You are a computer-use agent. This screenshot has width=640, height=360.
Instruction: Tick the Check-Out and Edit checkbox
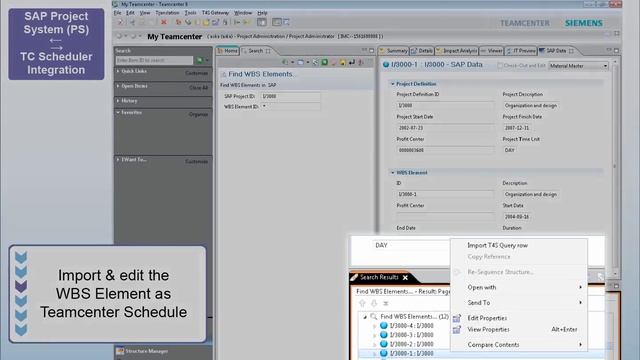(500, 66)
